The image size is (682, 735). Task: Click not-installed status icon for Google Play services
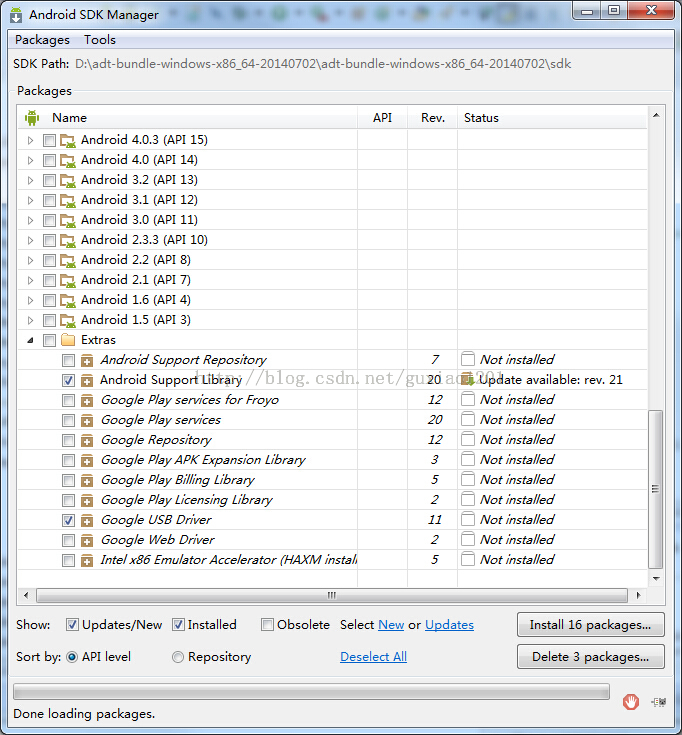tap(468, 419)
